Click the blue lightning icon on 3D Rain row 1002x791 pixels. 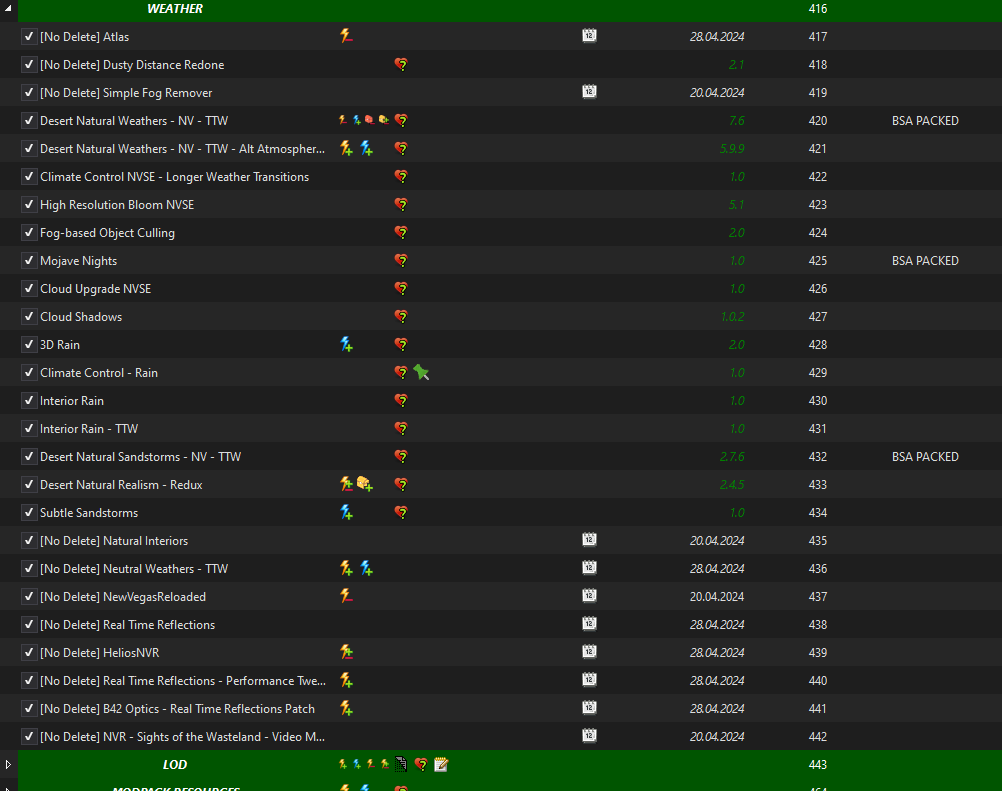coord(346,344)
